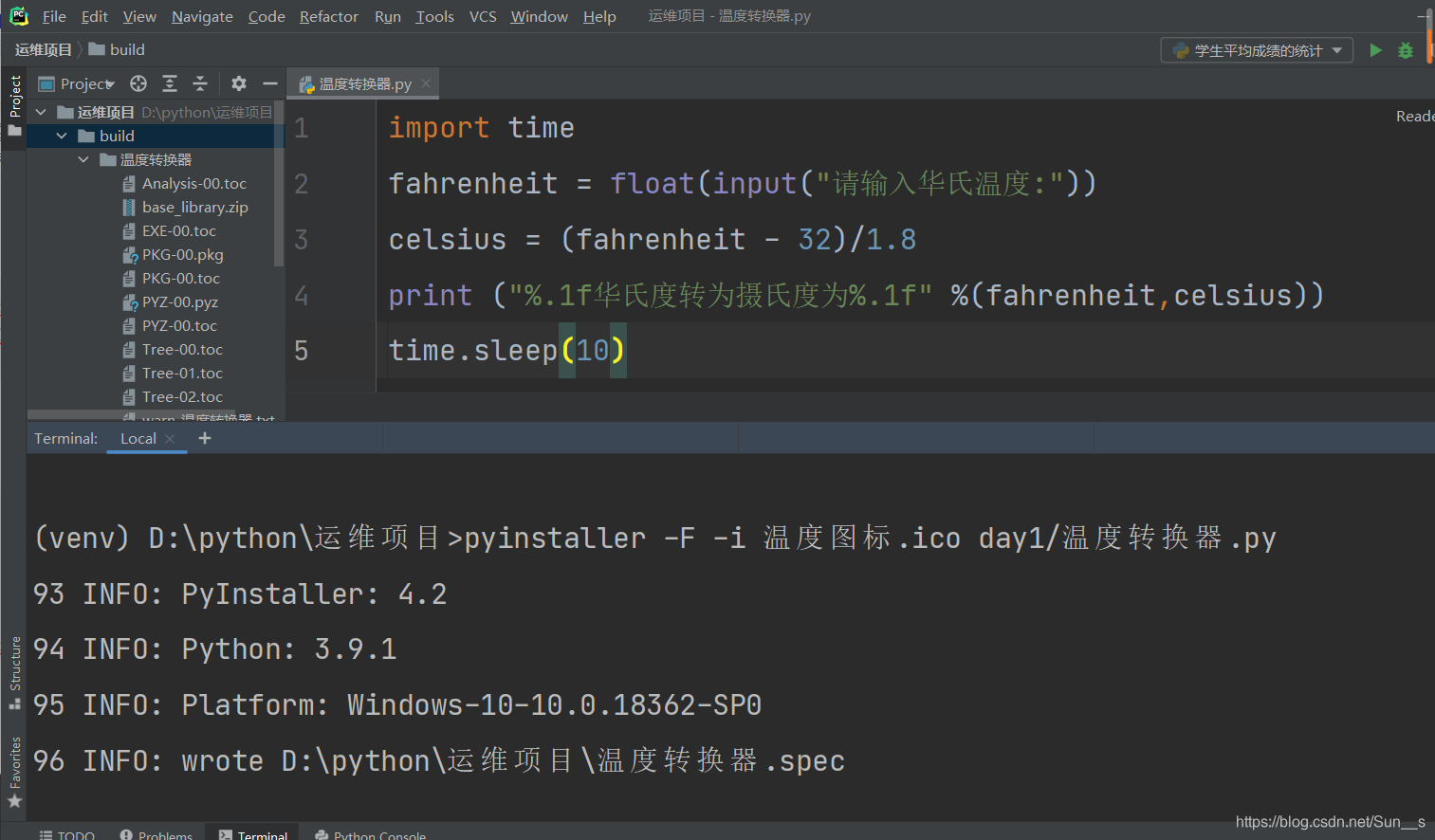Open the Refactor menu
The width and height of the screenshot is (1435, 840).
pos(329,16)
